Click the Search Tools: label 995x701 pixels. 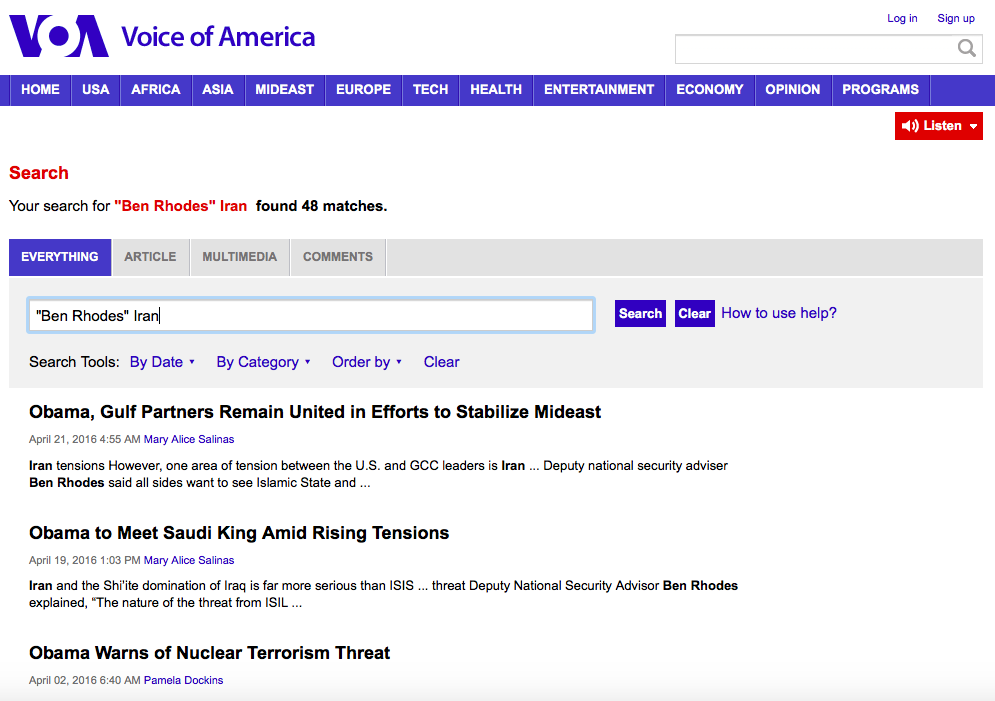point(74,362)
